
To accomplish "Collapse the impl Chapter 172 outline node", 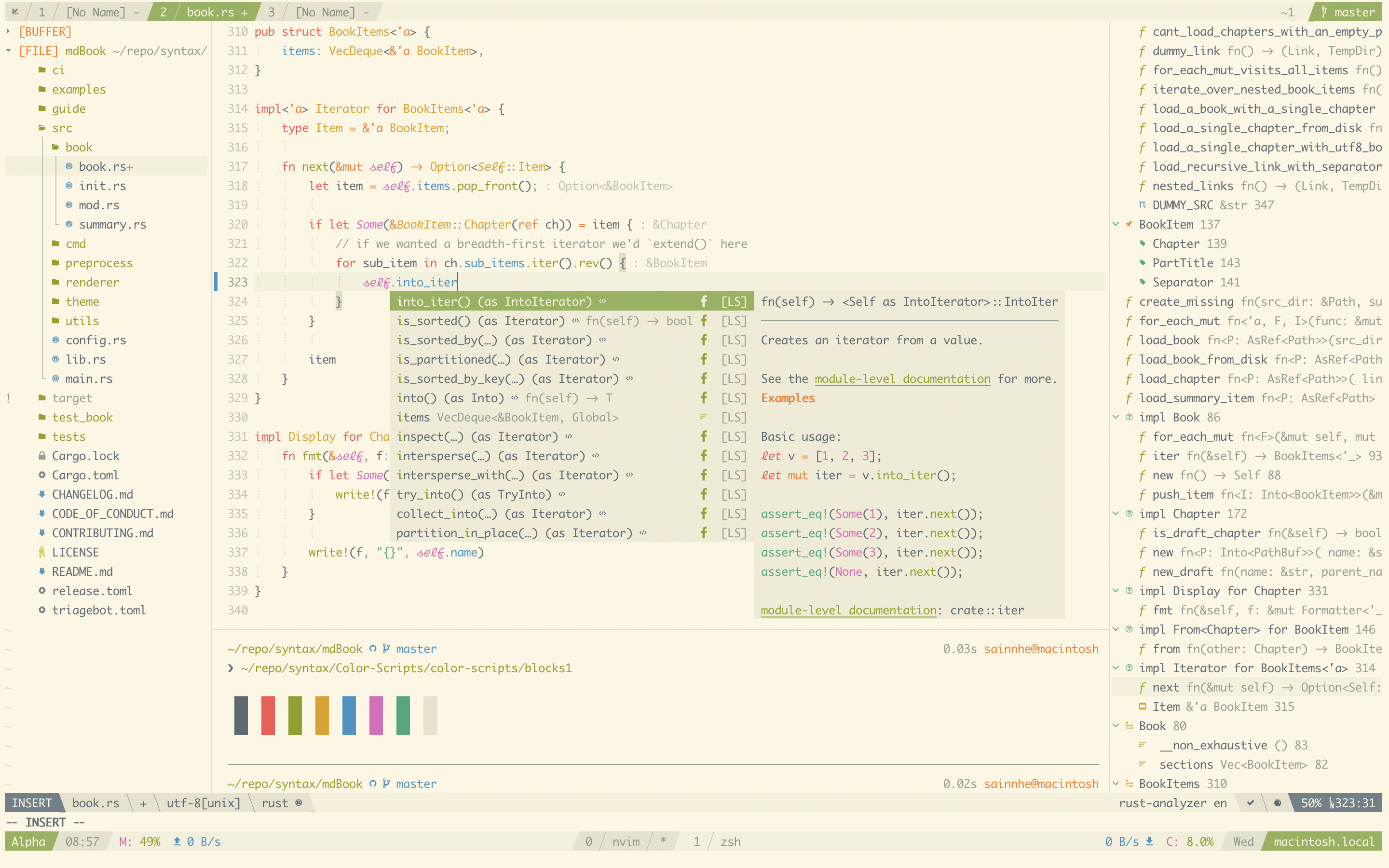I will coord(1116,514).
